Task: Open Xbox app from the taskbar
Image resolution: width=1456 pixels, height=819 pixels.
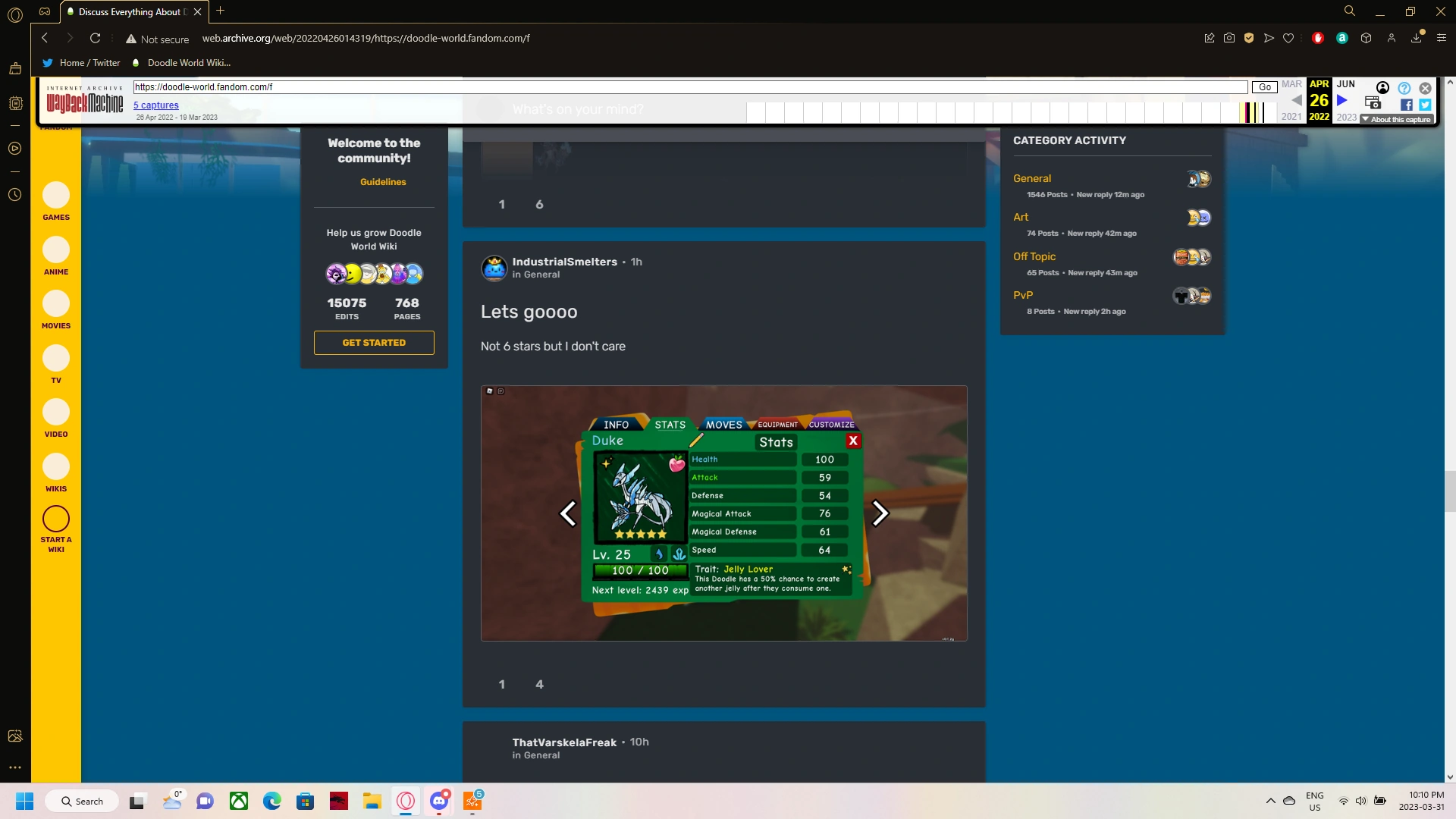Action: pyautogui.click(x=239, y=801)
